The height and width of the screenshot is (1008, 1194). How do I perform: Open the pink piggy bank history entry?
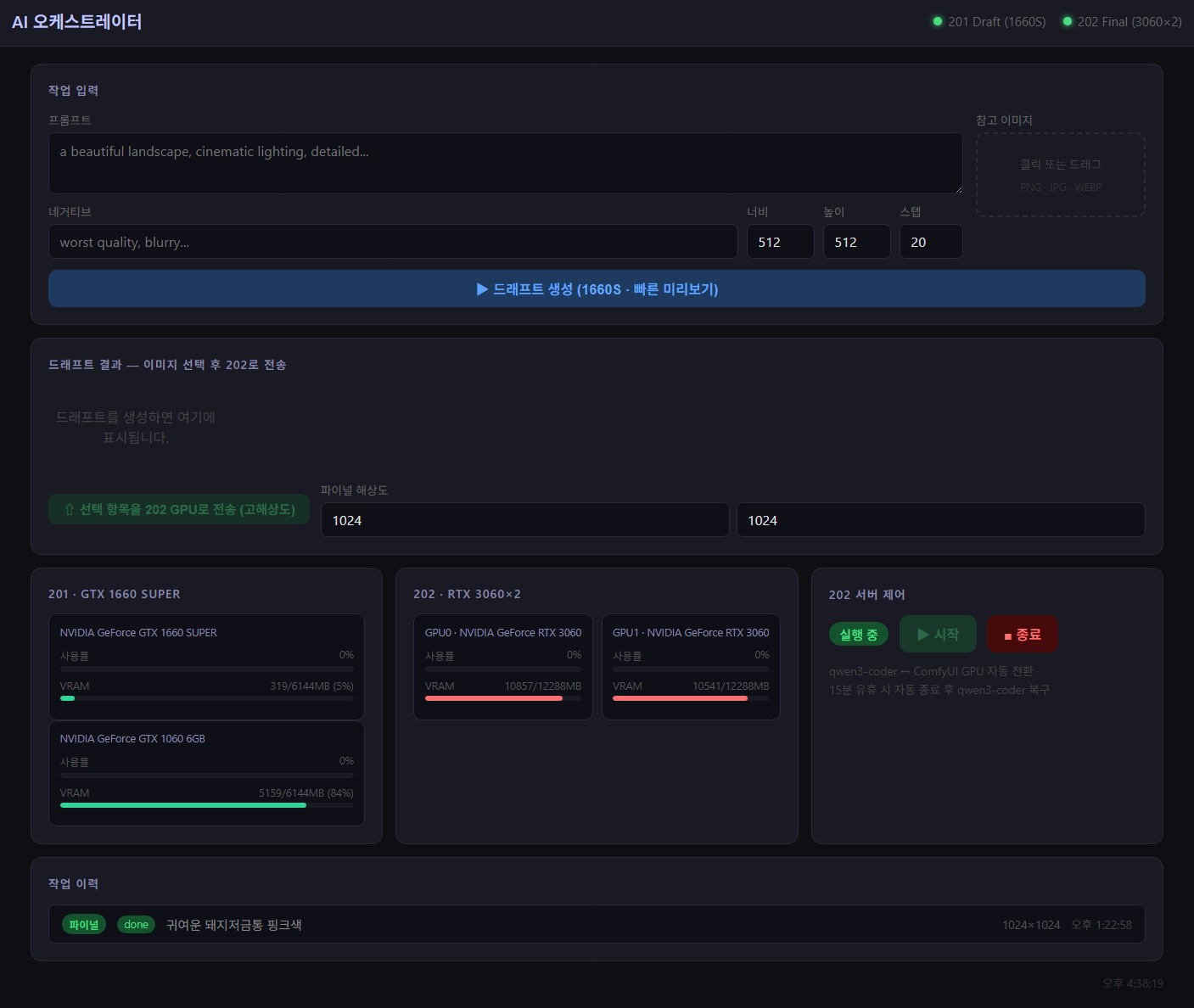point(596,925)
